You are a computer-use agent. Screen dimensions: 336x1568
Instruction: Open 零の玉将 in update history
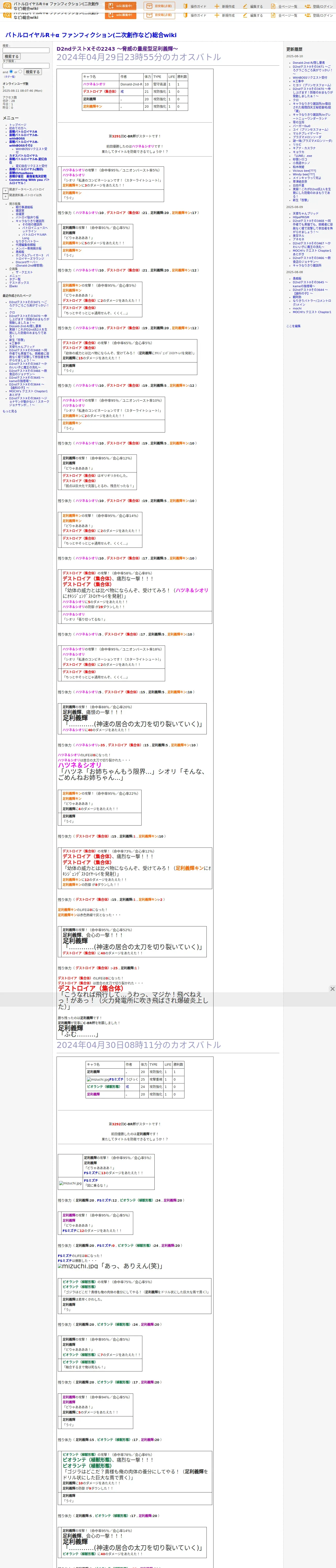click(x=298, y=122)
